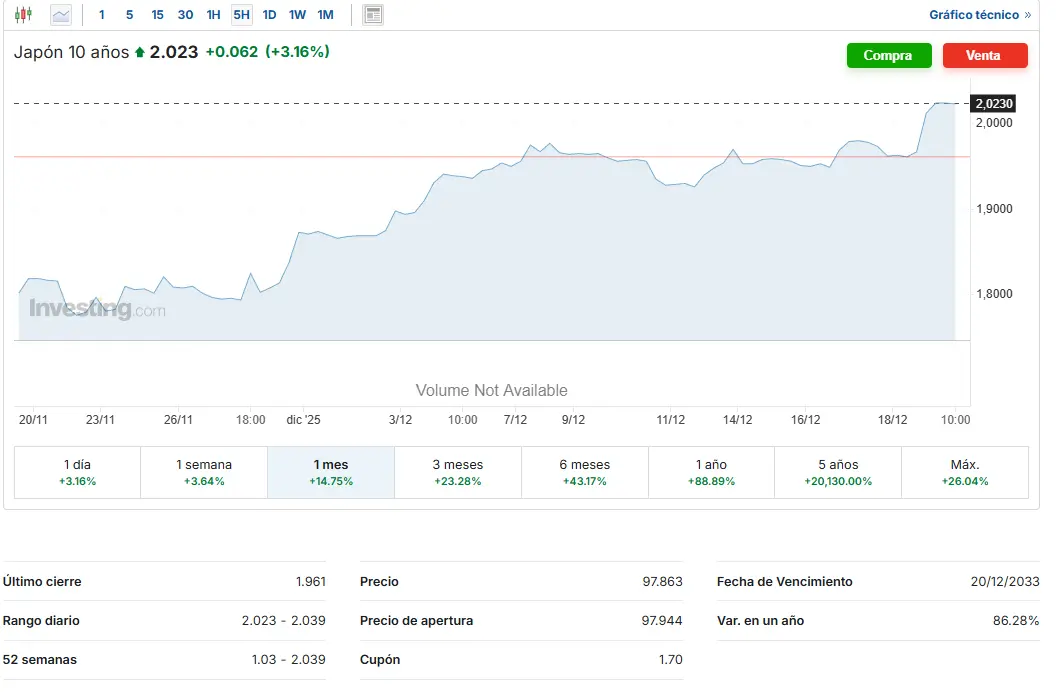Open the 5 minute interval selector
Screen dimensions: 1056x693
pyautogui.click(x=129, y=14)
